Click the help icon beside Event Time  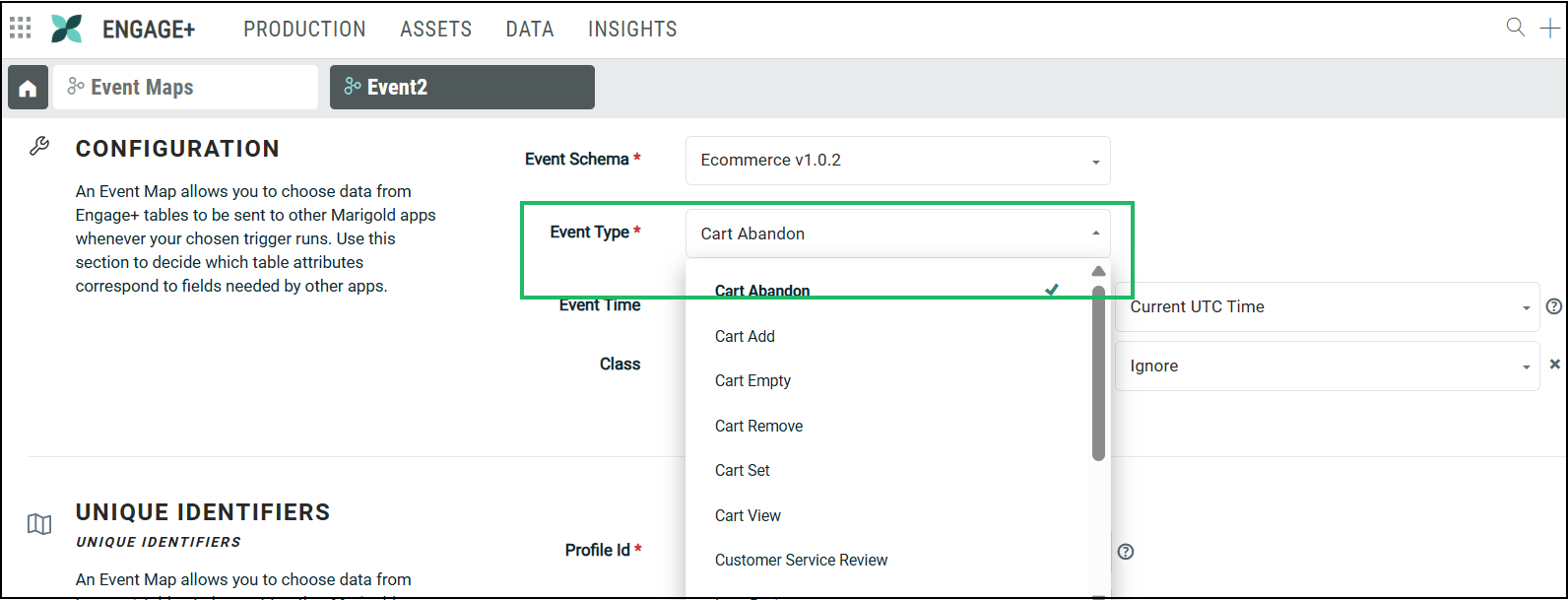[x=1554, y=306]
